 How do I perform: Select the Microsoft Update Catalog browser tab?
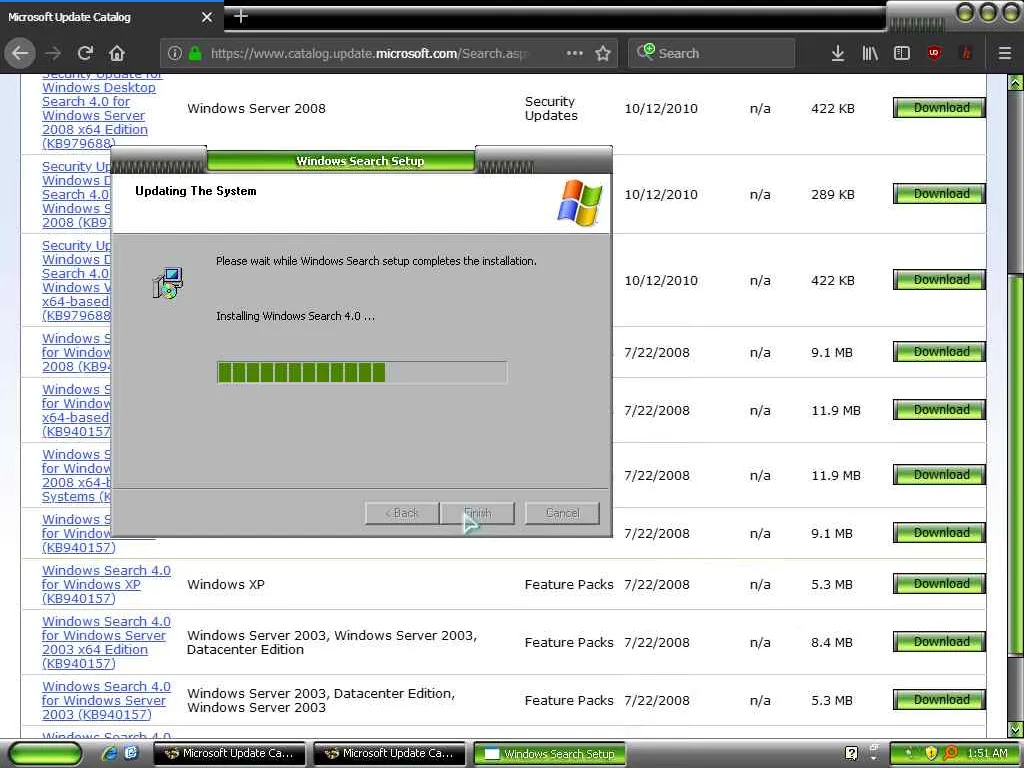[111, 17]
